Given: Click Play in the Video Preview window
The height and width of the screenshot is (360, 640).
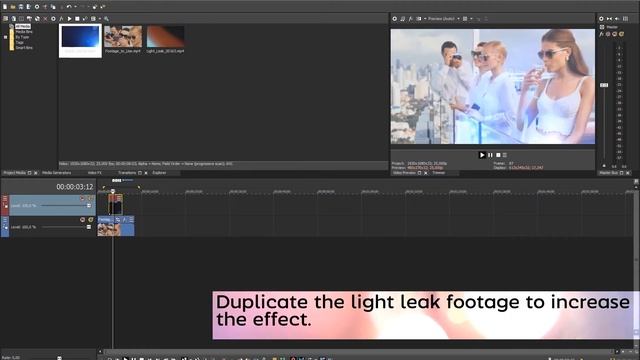Looking at the screenshot, I should [482, 155].
